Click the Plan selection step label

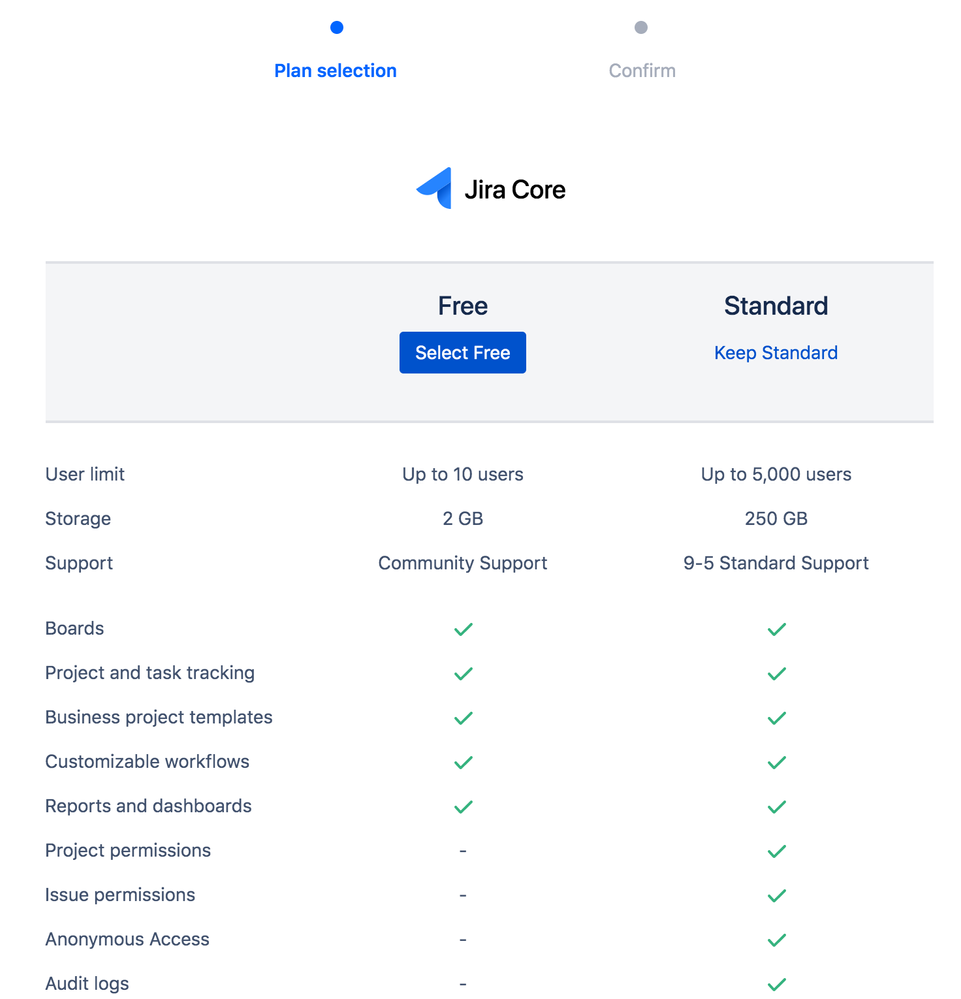(335, 71)
